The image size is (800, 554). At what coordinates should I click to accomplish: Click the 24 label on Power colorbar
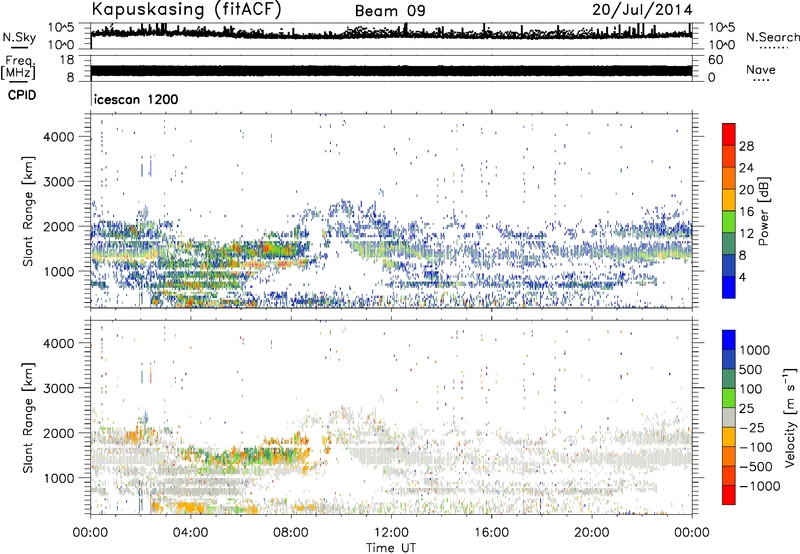(746, 168)
